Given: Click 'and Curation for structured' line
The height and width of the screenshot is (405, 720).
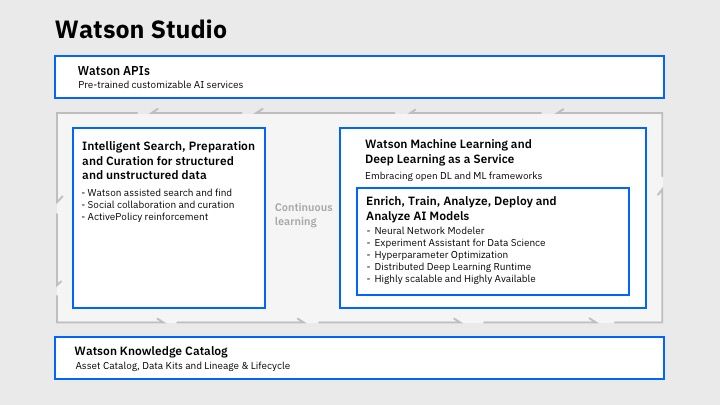Looking at the screenshot, I should tap(158, 161).
